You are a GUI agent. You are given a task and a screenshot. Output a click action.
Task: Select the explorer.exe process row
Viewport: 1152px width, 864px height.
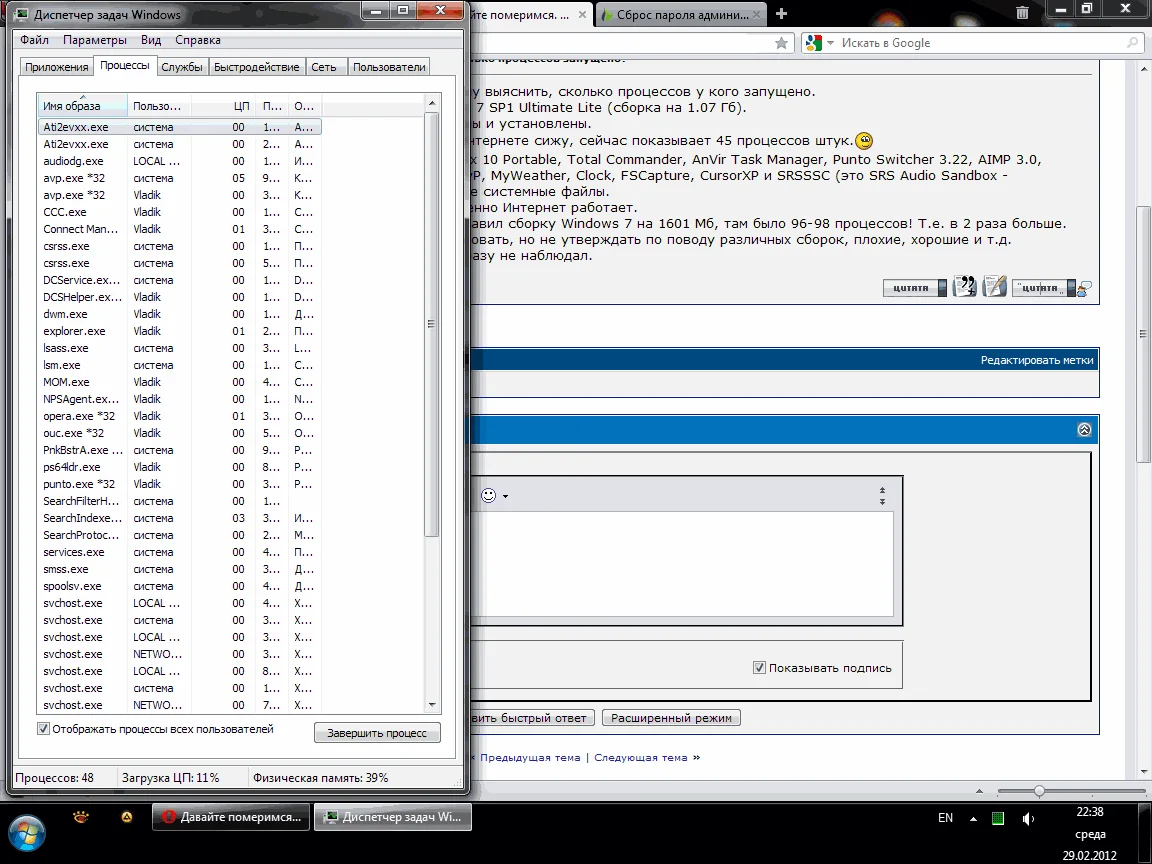pos(179,331)
